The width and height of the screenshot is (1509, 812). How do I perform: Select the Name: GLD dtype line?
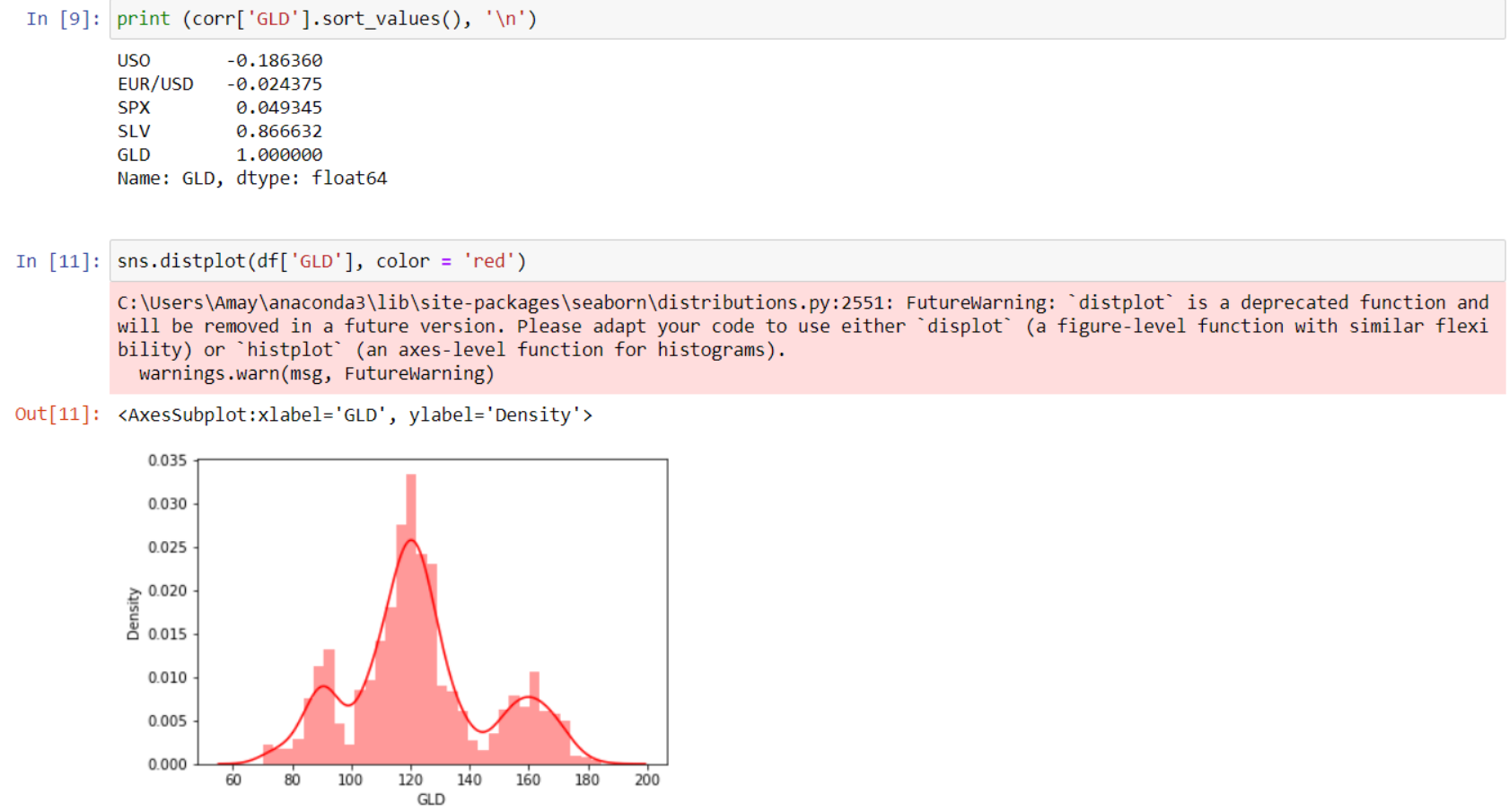point(251,178)
